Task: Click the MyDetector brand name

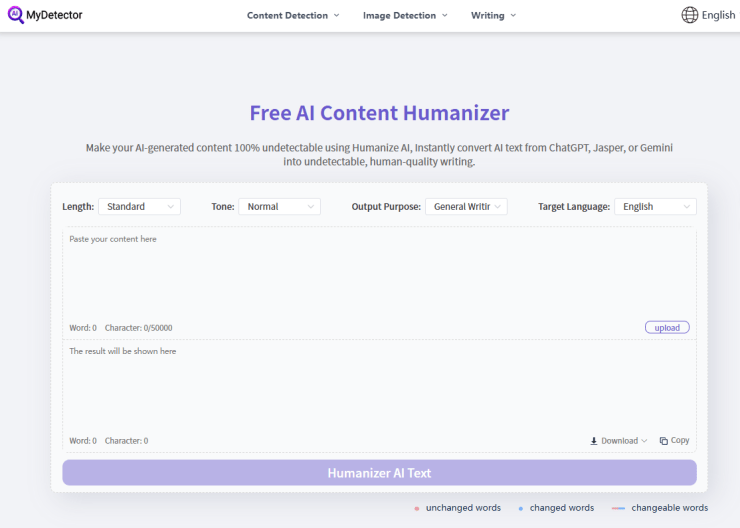Action: (x=54, y=16)
